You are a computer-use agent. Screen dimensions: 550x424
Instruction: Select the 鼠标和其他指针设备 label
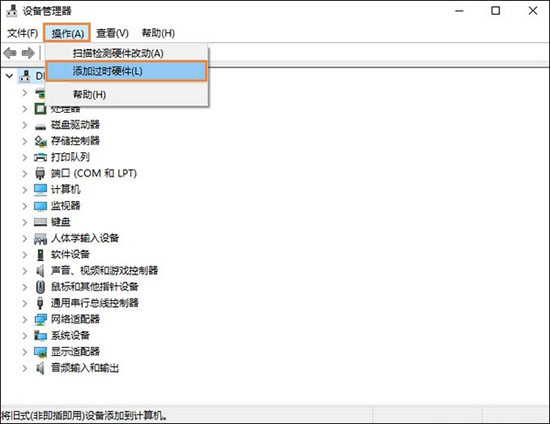tap(95, 287)
